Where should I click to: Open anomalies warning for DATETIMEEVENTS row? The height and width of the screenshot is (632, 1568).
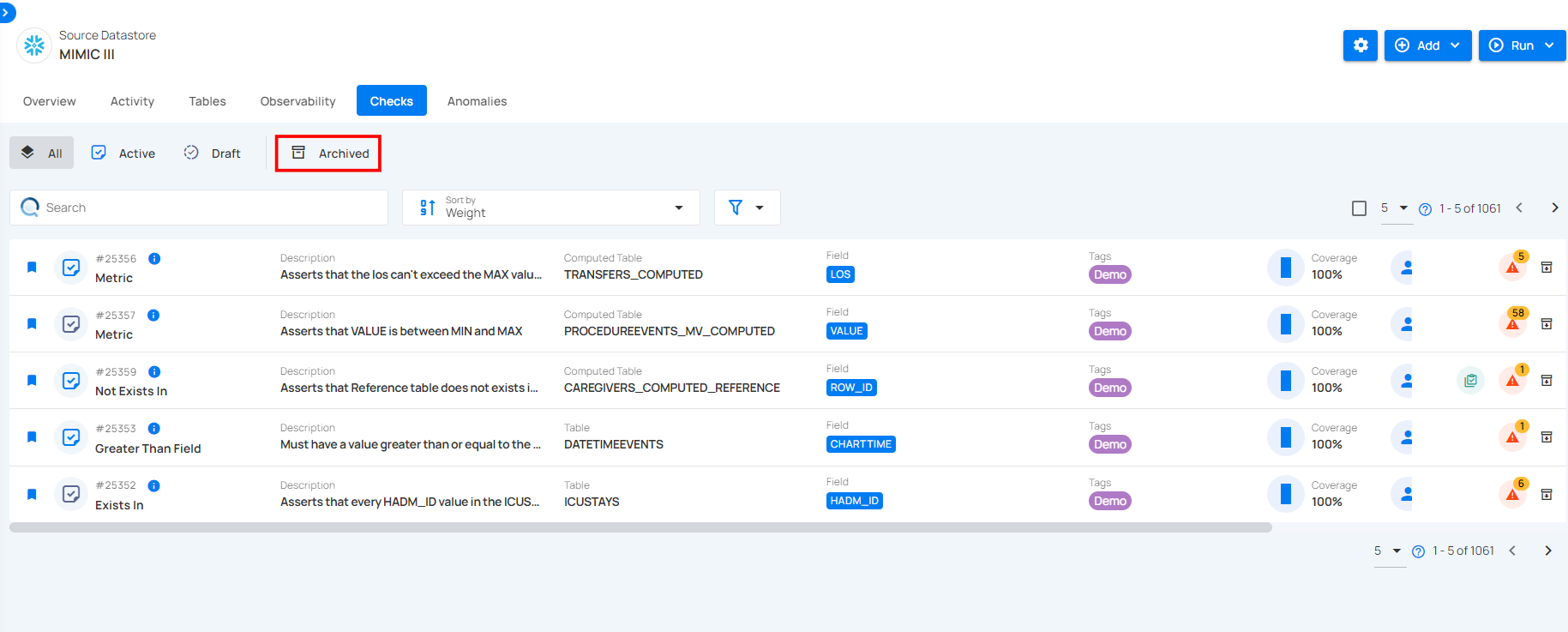coord(1513,436)
